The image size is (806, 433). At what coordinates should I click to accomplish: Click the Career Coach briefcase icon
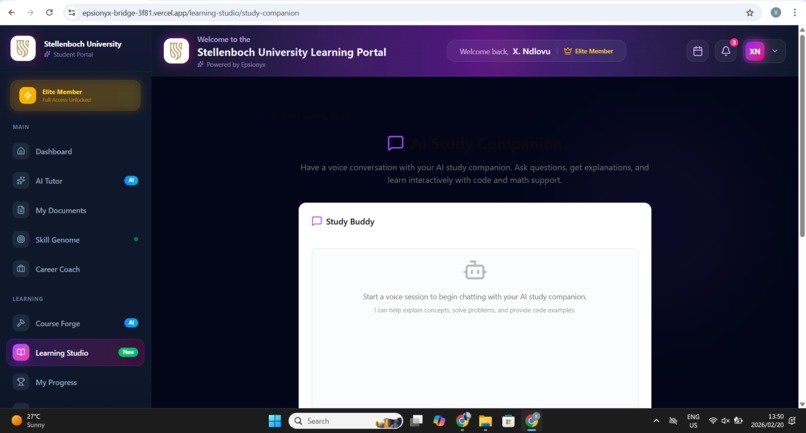(21, 268)
